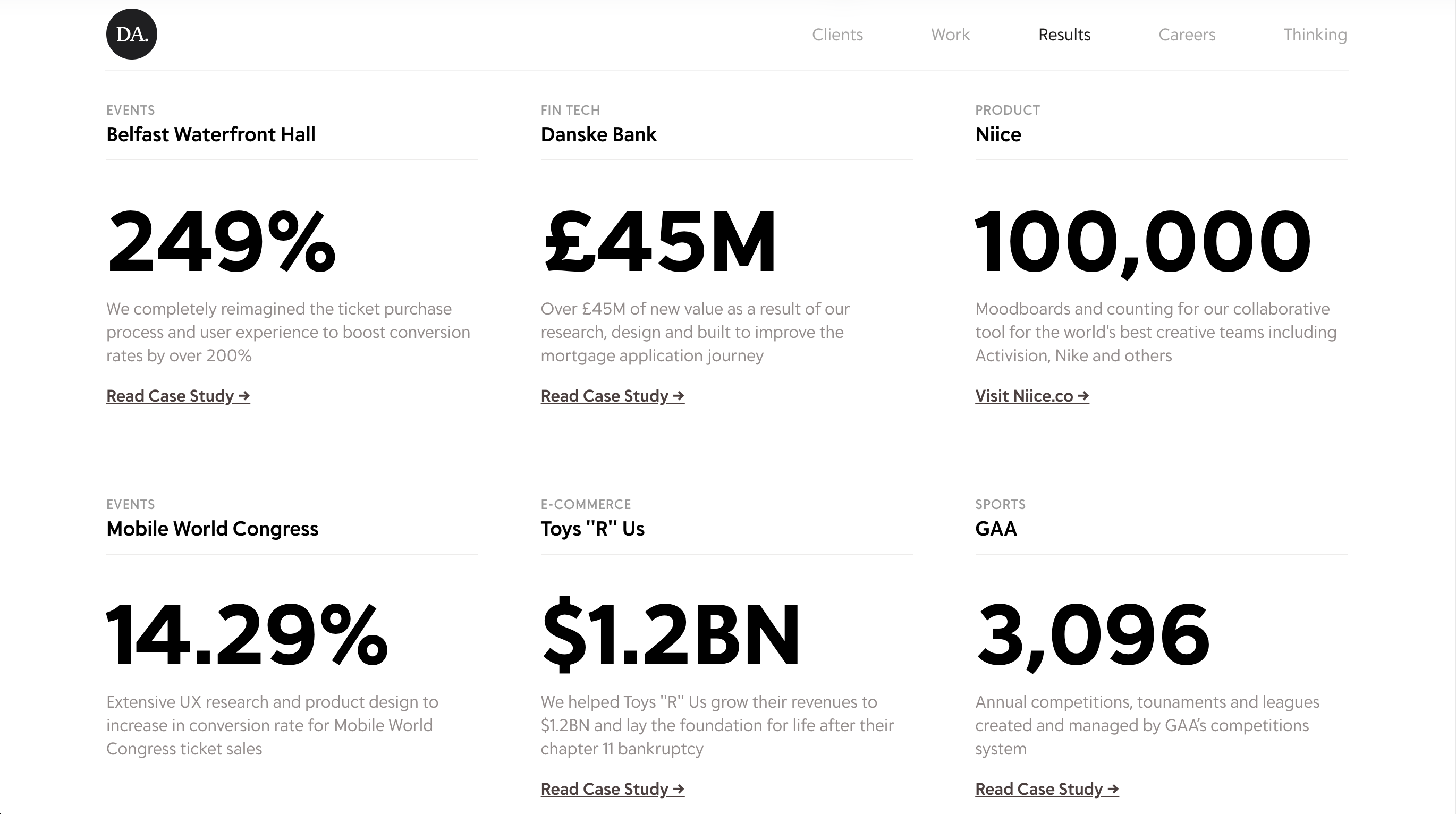Click the 14.29% conversion figure

click(247, 635)
